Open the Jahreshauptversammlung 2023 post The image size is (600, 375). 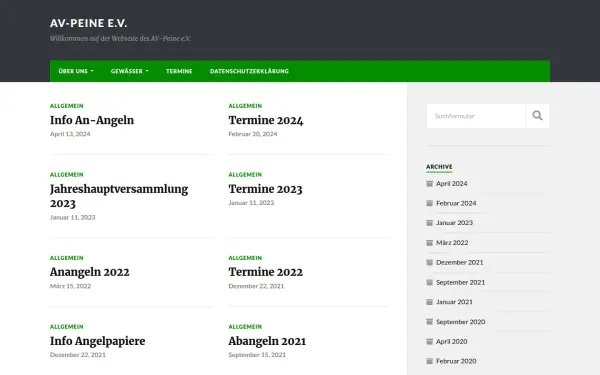[119, 196]
